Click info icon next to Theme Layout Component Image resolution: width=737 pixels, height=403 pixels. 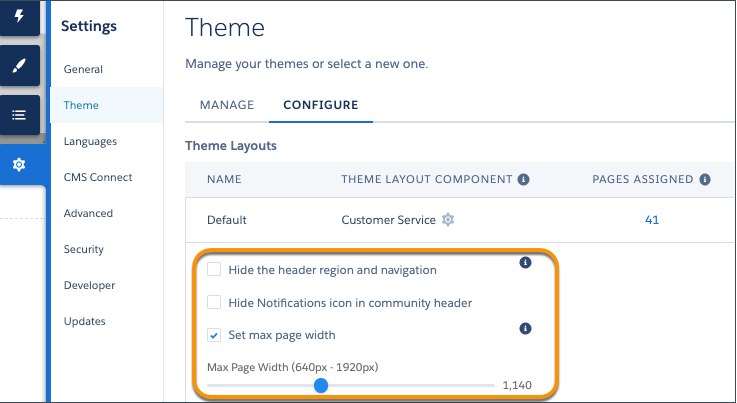tap(523, 180)
